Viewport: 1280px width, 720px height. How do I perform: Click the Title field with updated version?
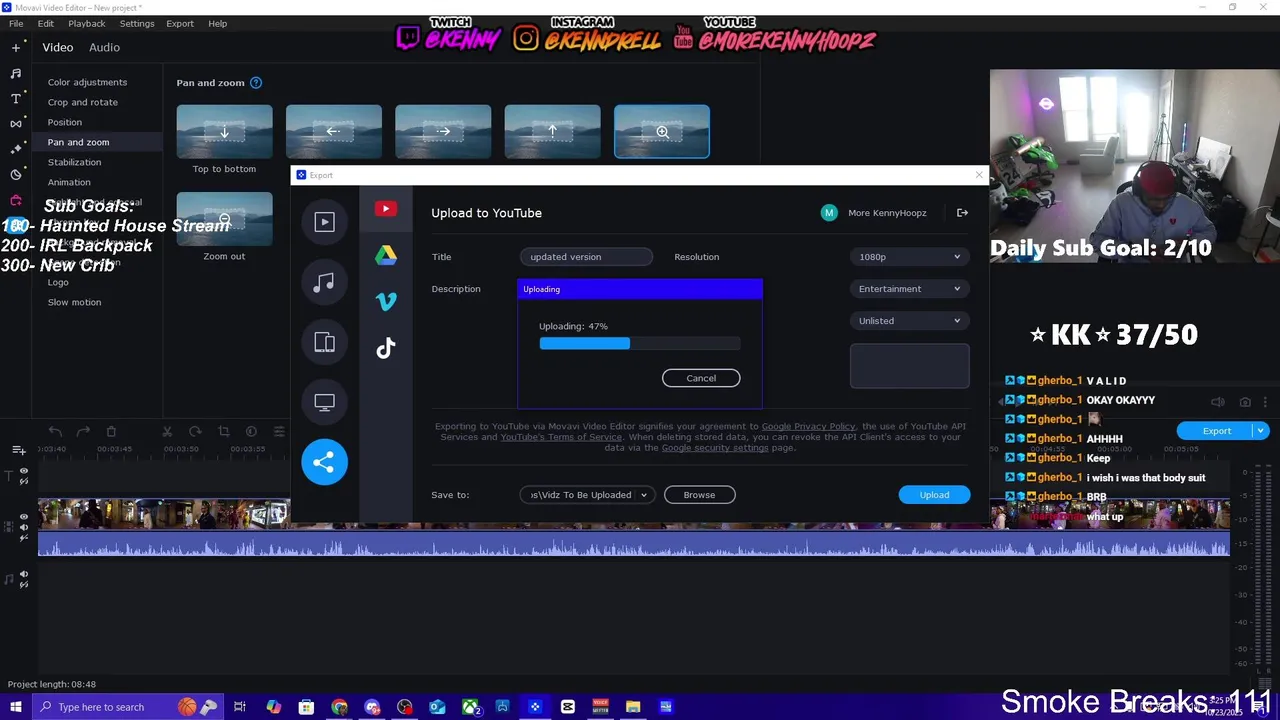click(586, 257)
